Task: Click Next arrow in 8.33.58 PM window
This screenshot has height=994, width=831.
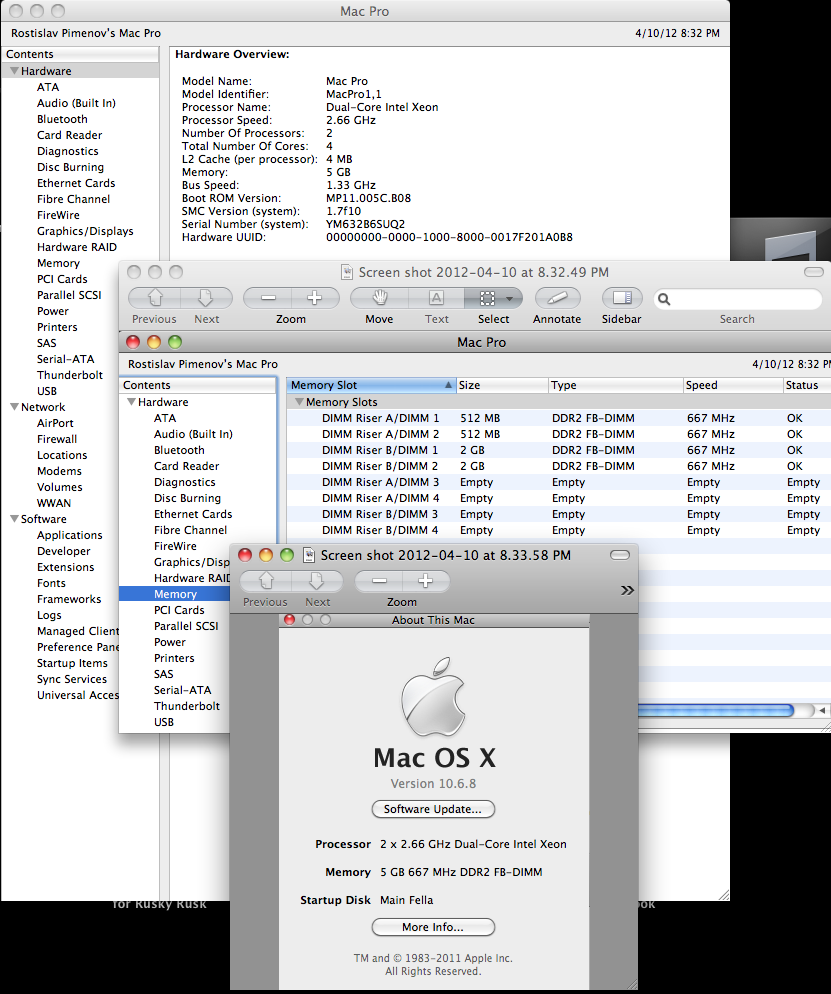Action: click(317, 581)
